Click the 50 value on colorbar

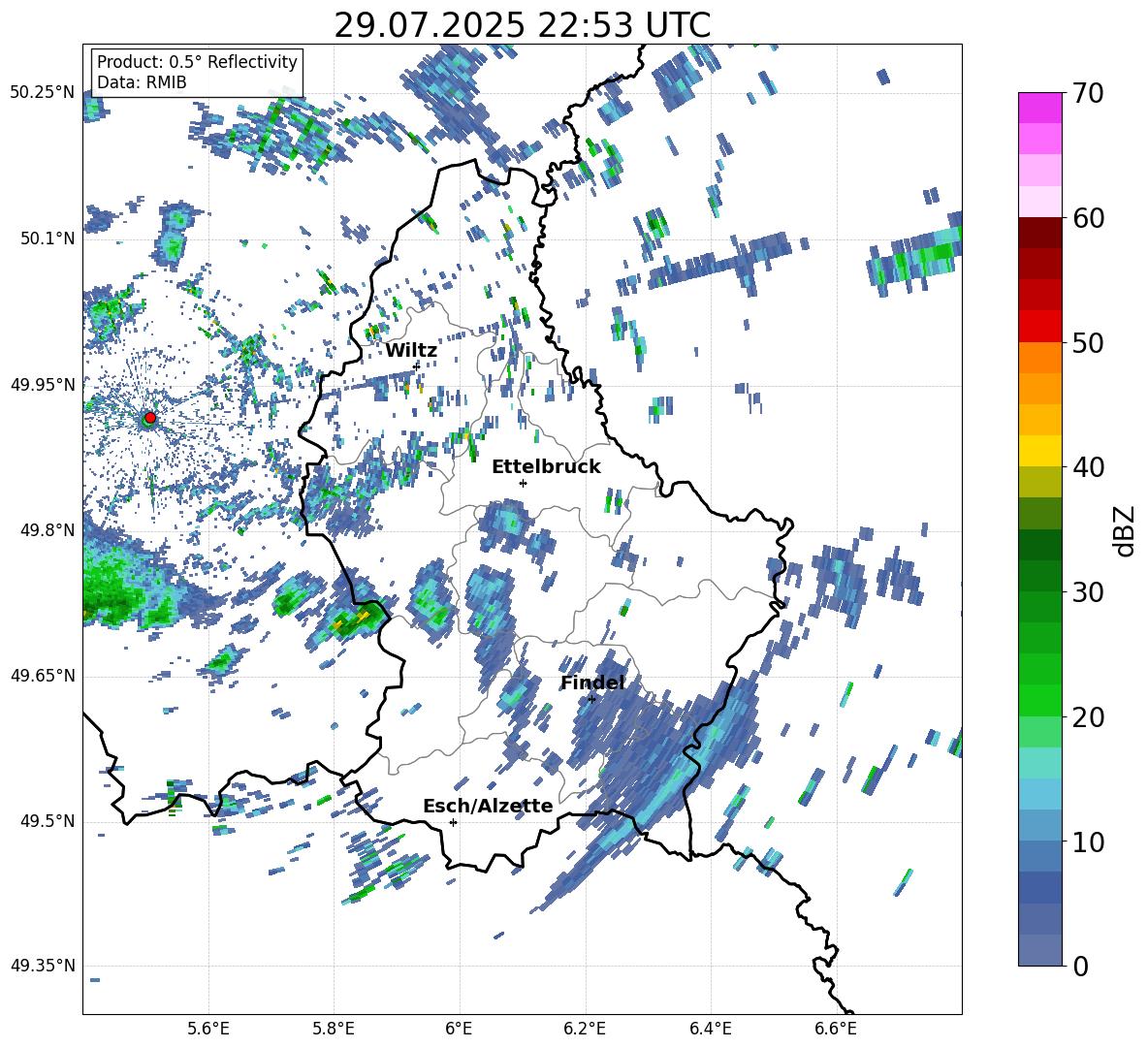tap(1088, 343)
